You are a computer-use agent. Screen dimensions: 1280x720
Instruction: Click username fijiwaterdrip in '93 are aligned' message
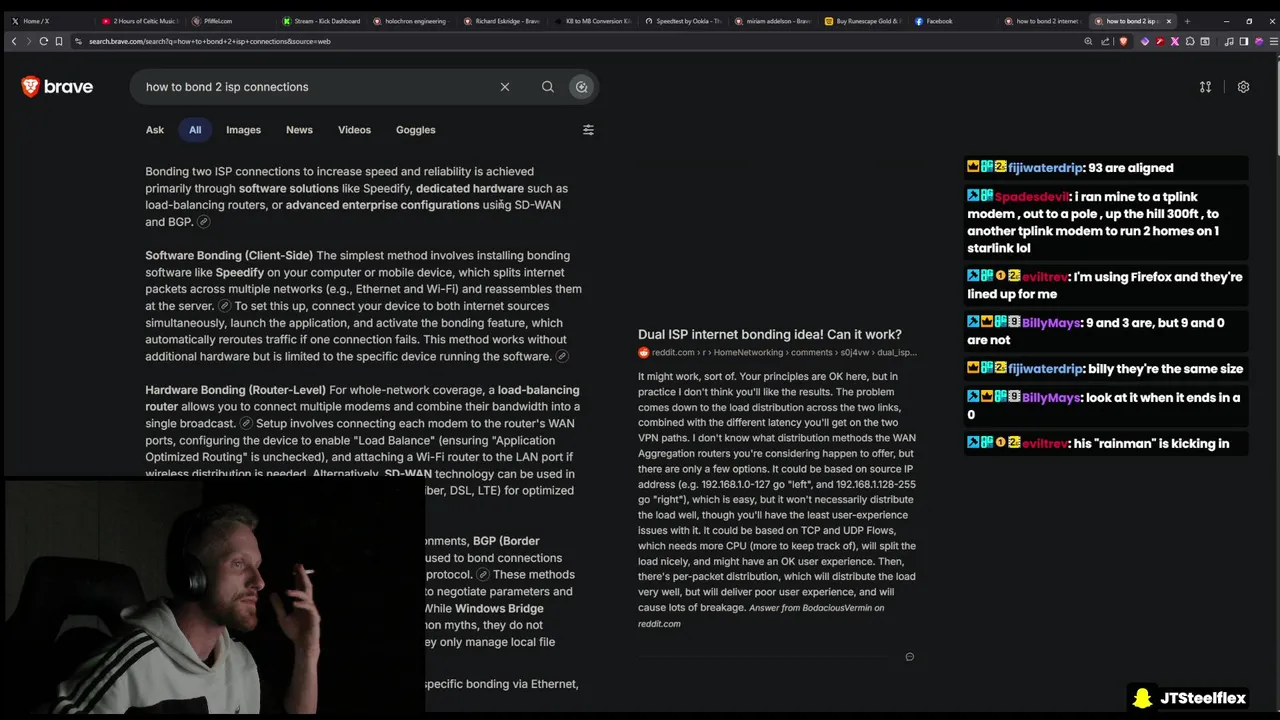coord(1045,168)
